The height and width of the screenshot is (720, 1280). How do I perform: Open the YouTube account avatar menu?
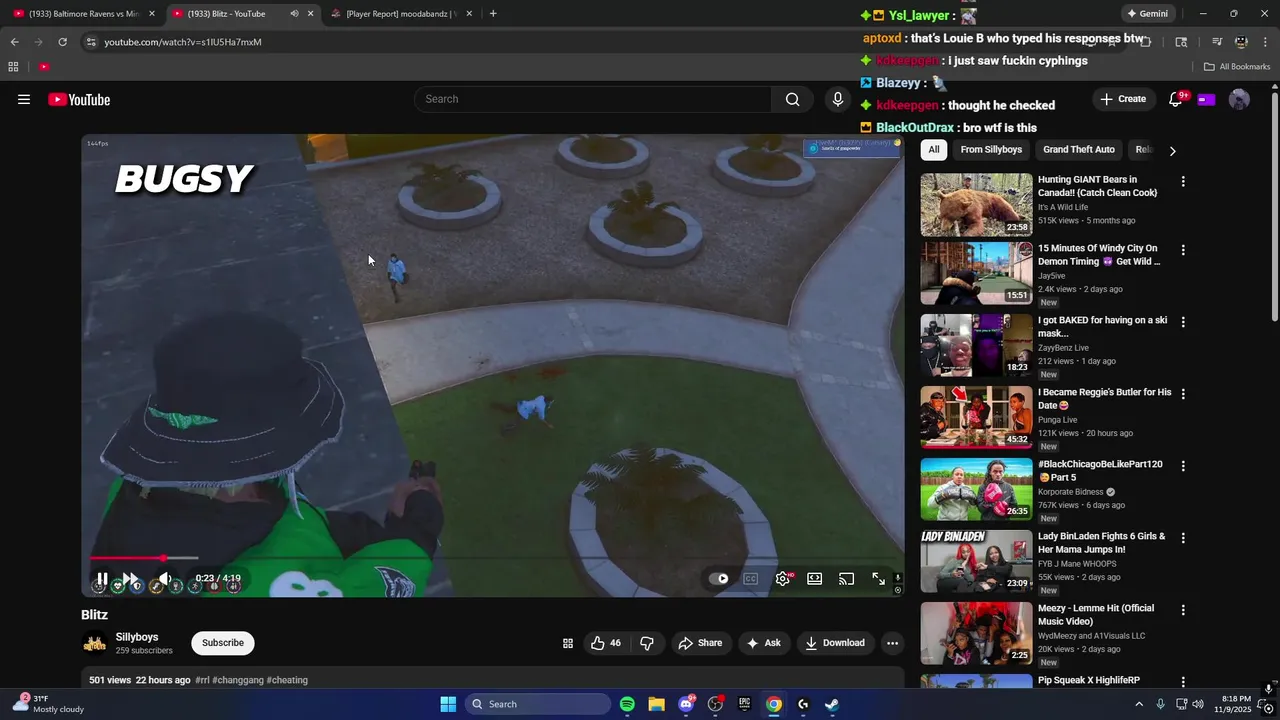click(1239, 99)
